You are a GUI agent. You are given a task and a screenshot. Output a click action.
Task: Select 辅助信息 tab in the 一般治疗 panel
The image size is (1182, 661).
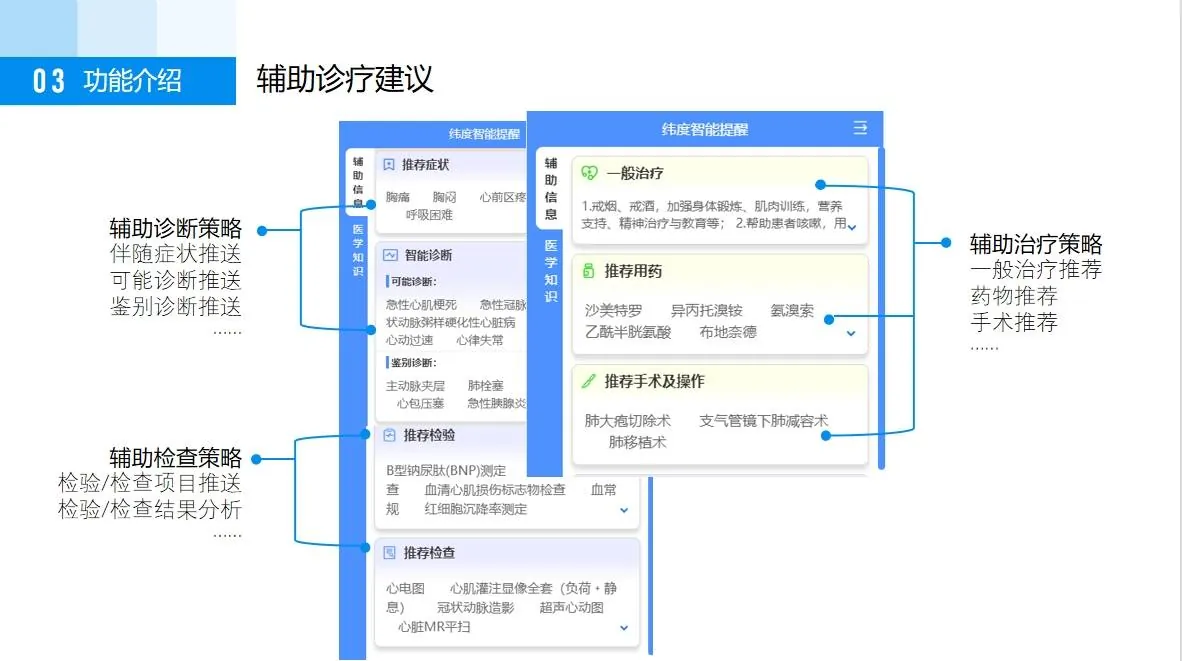(551, 188)
